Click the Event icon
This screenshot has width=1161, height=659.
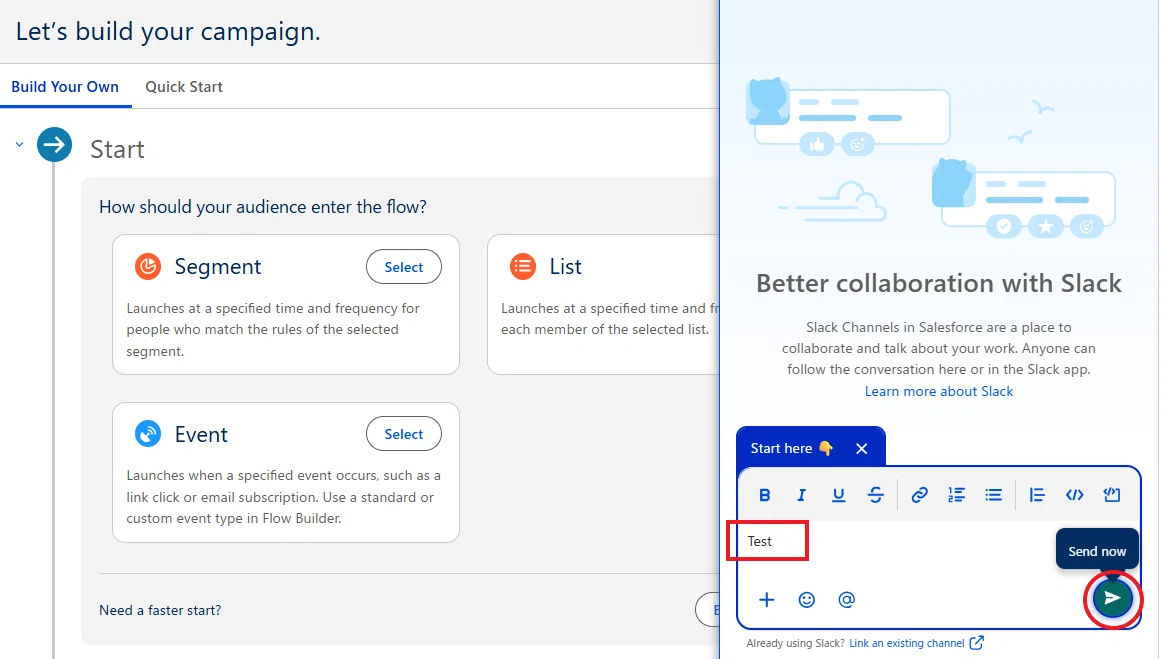pyautogui.click(x=148, y=434)
